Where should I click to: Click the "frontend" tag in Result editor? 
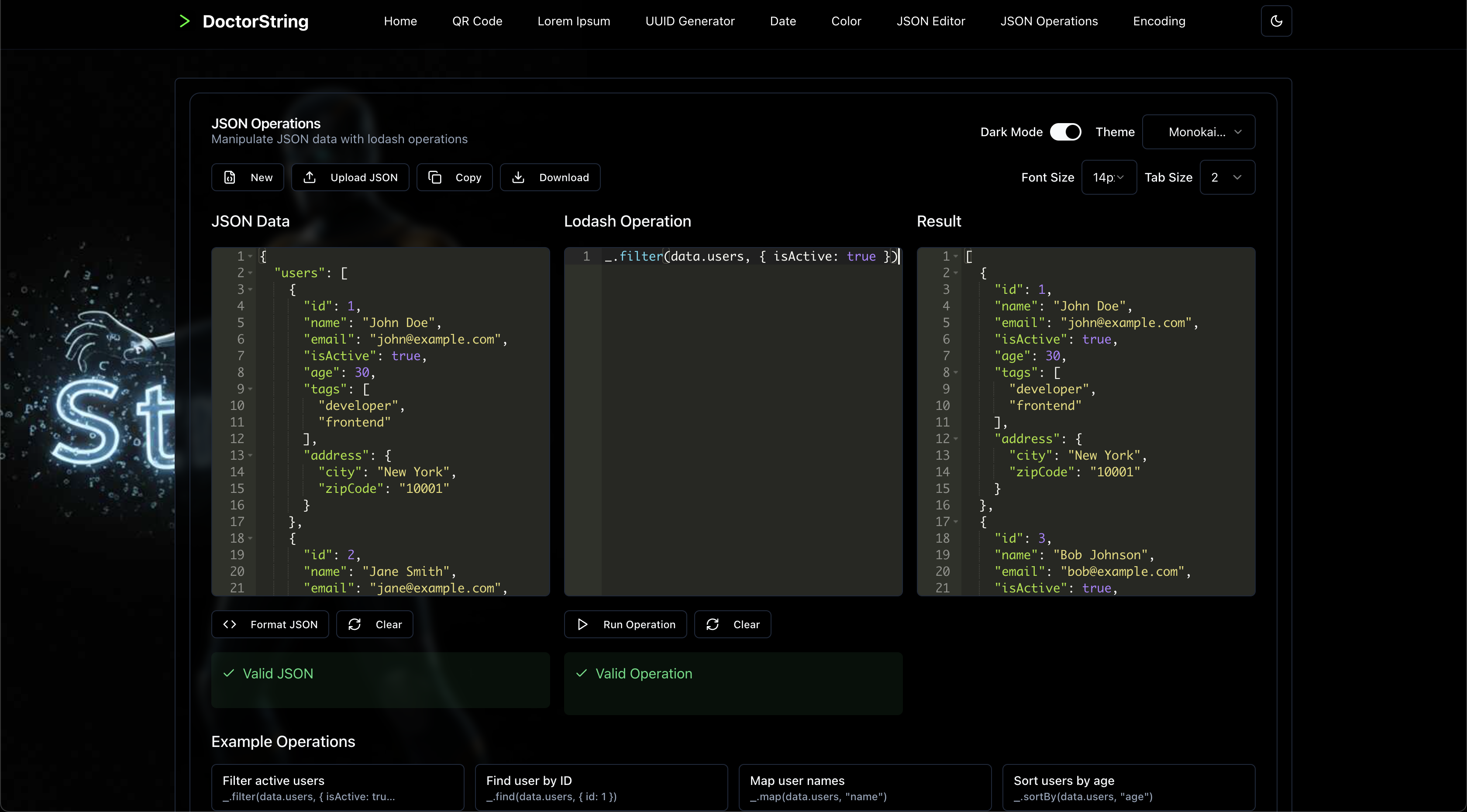[1045, 406]
